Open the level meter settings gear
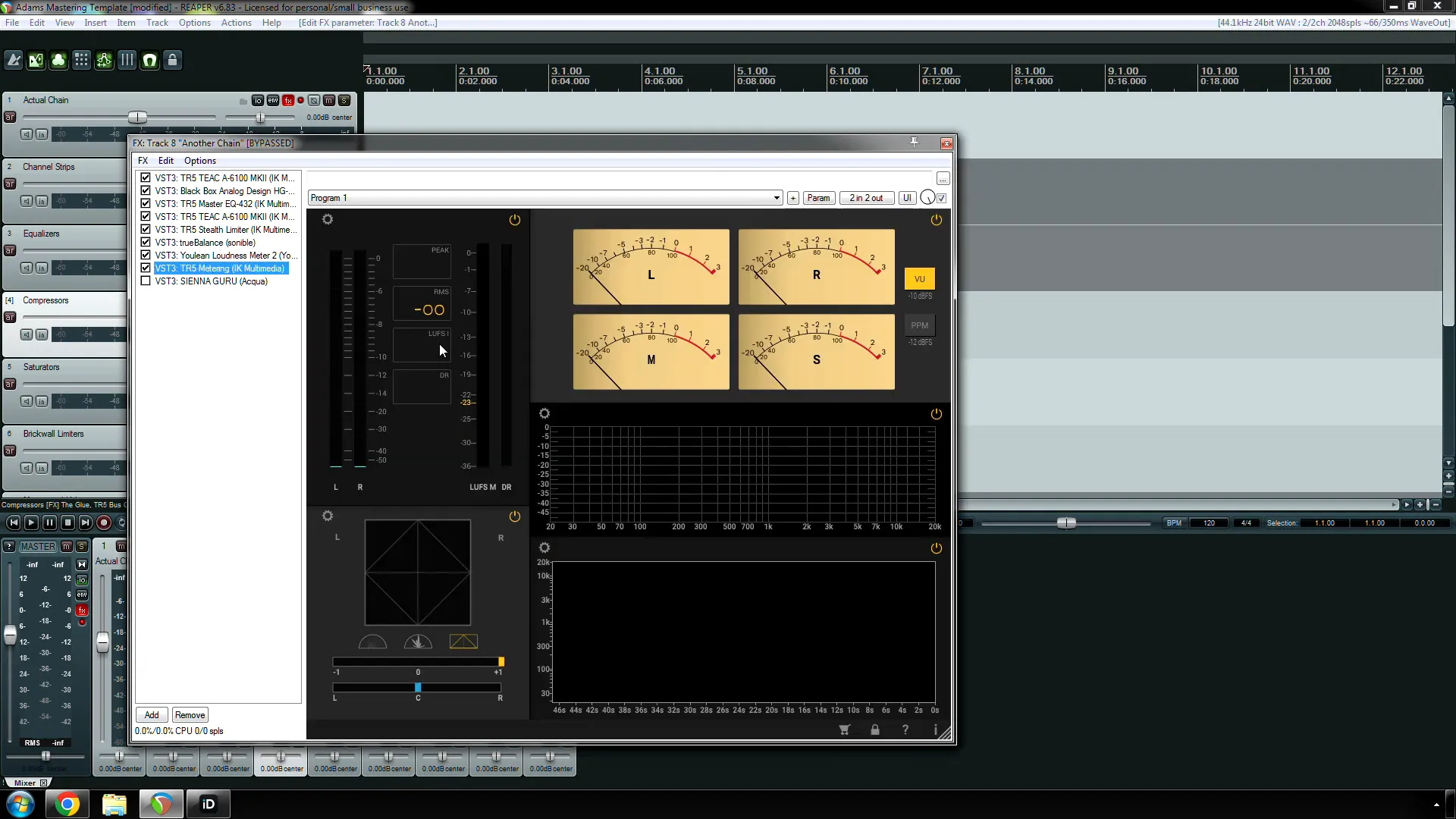Image resolution: width=1456 pixels, height=819 pixels. click(328, 219)
